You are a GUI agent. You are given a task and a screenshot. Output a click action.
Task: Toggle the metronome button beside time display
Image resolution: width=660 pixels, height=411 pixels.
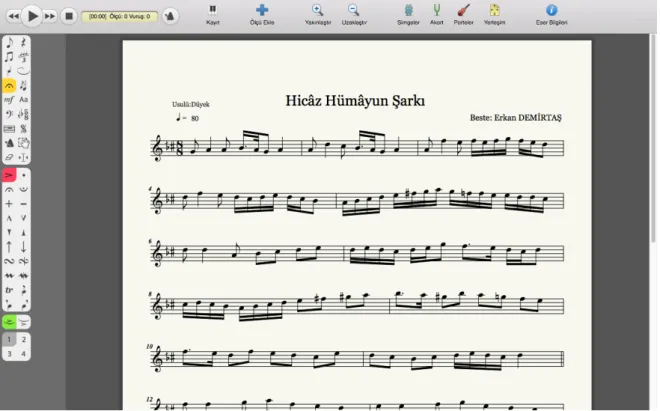(170, 16)
